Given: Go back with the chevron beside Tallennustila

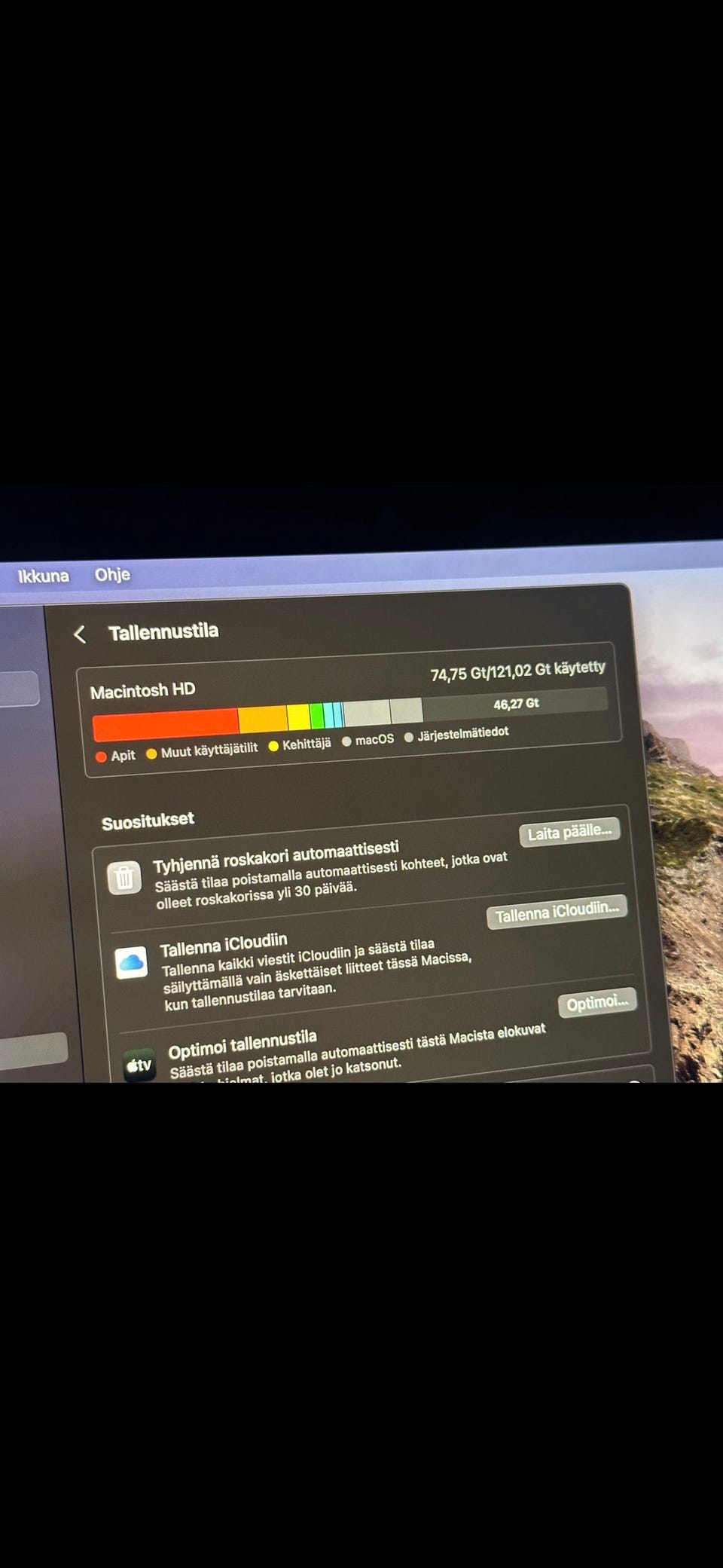Looking at the screenshot, I should point(80,634).
